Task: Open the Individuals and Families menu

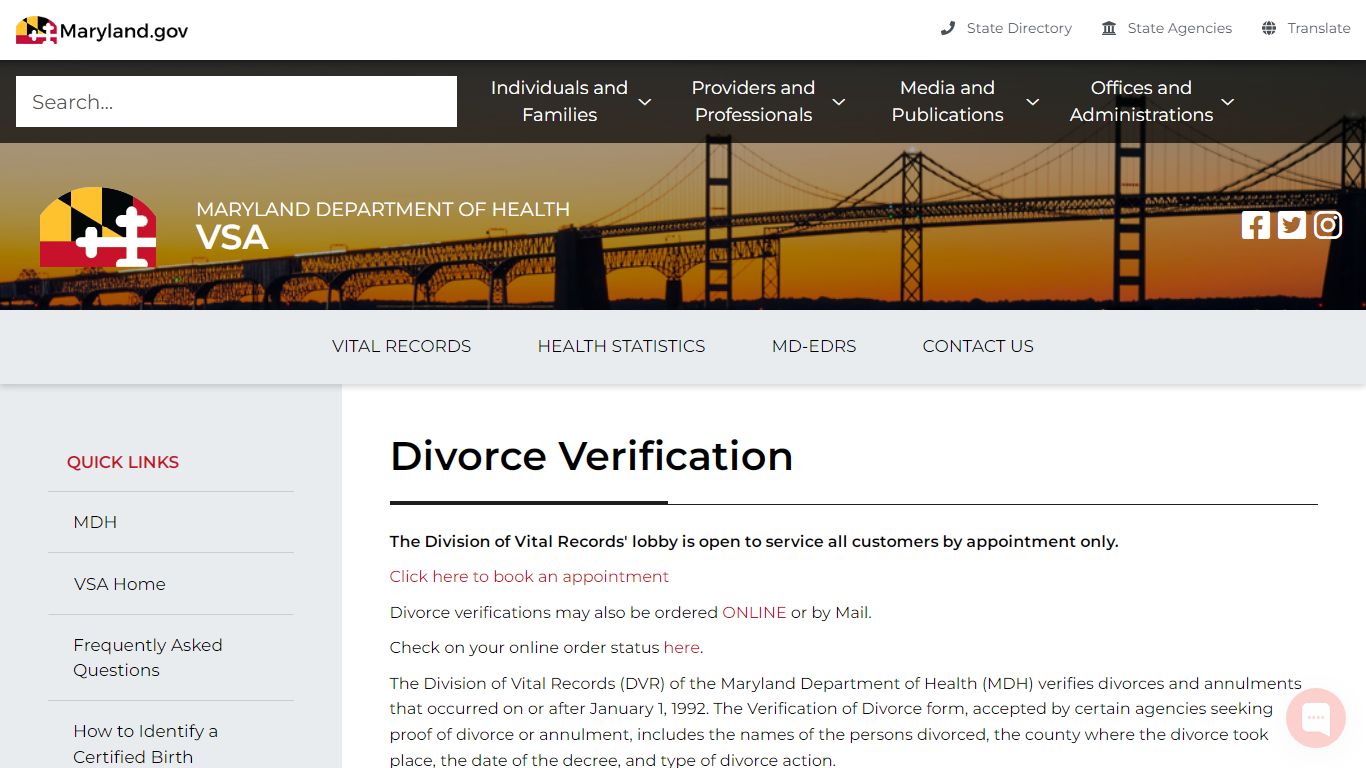Action: [559, 101]
